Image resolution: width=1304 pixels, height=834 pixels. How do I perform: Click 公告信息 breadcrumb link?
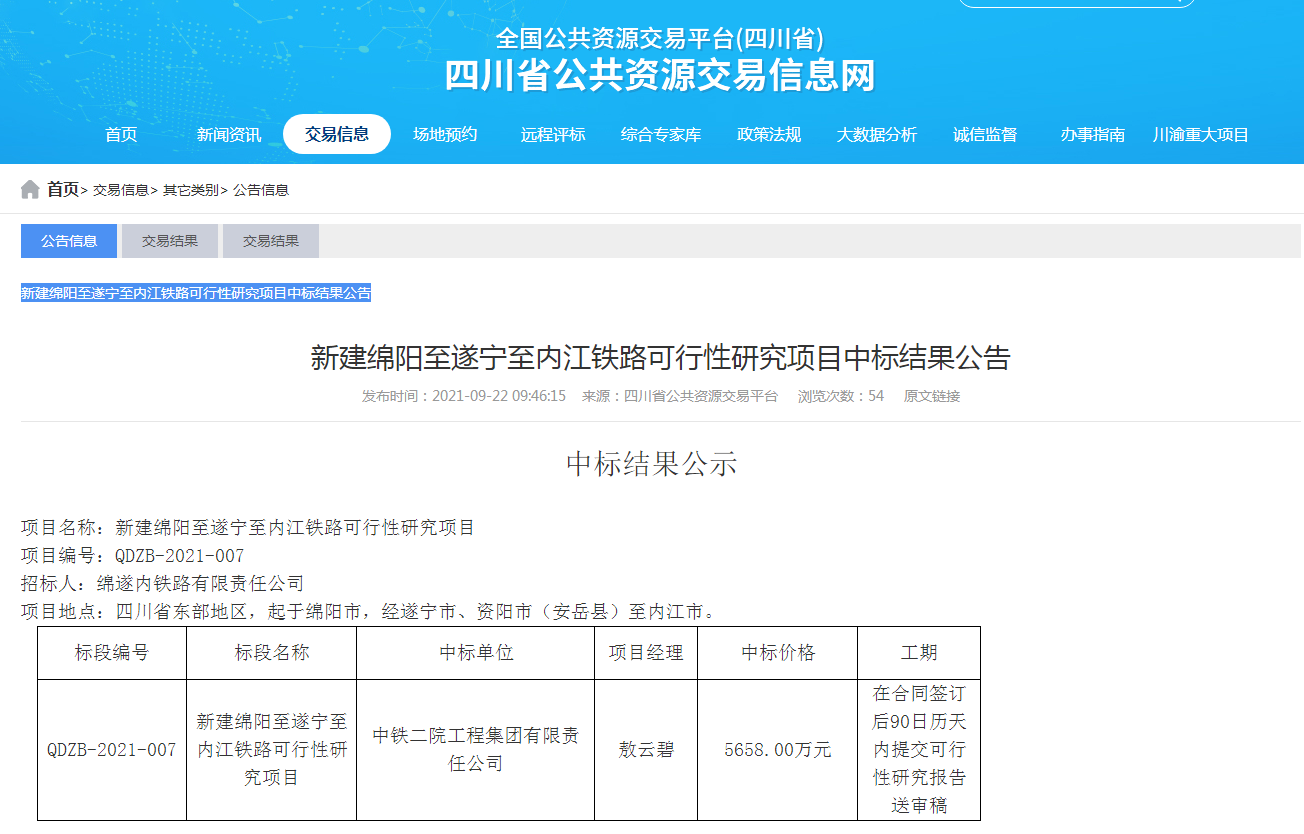point(261,190)
